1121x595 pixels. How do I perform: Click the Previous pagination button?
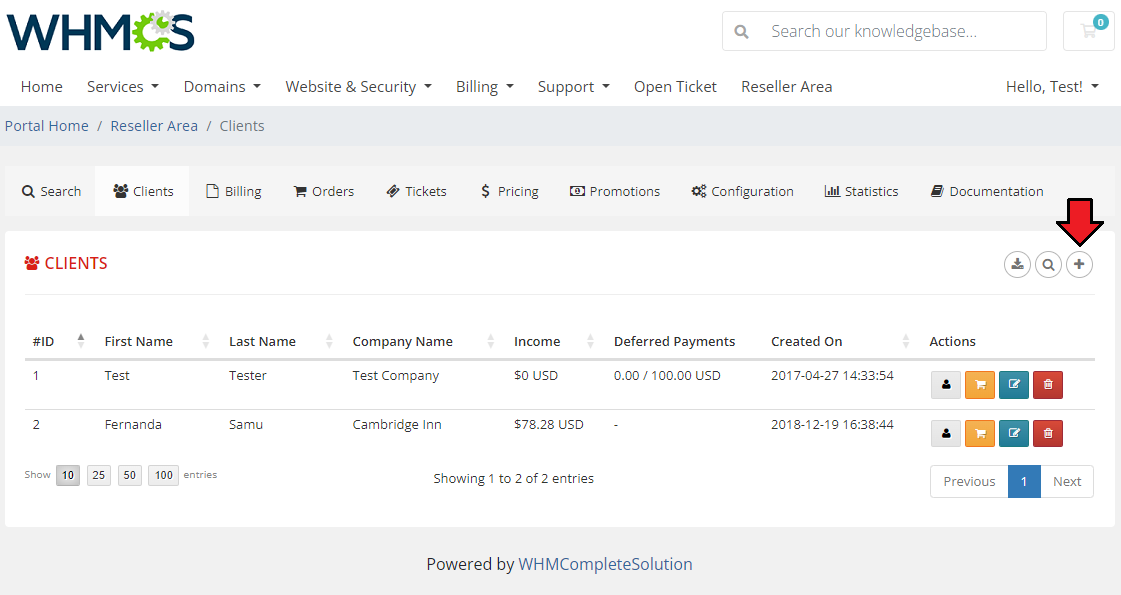point(969,481)
